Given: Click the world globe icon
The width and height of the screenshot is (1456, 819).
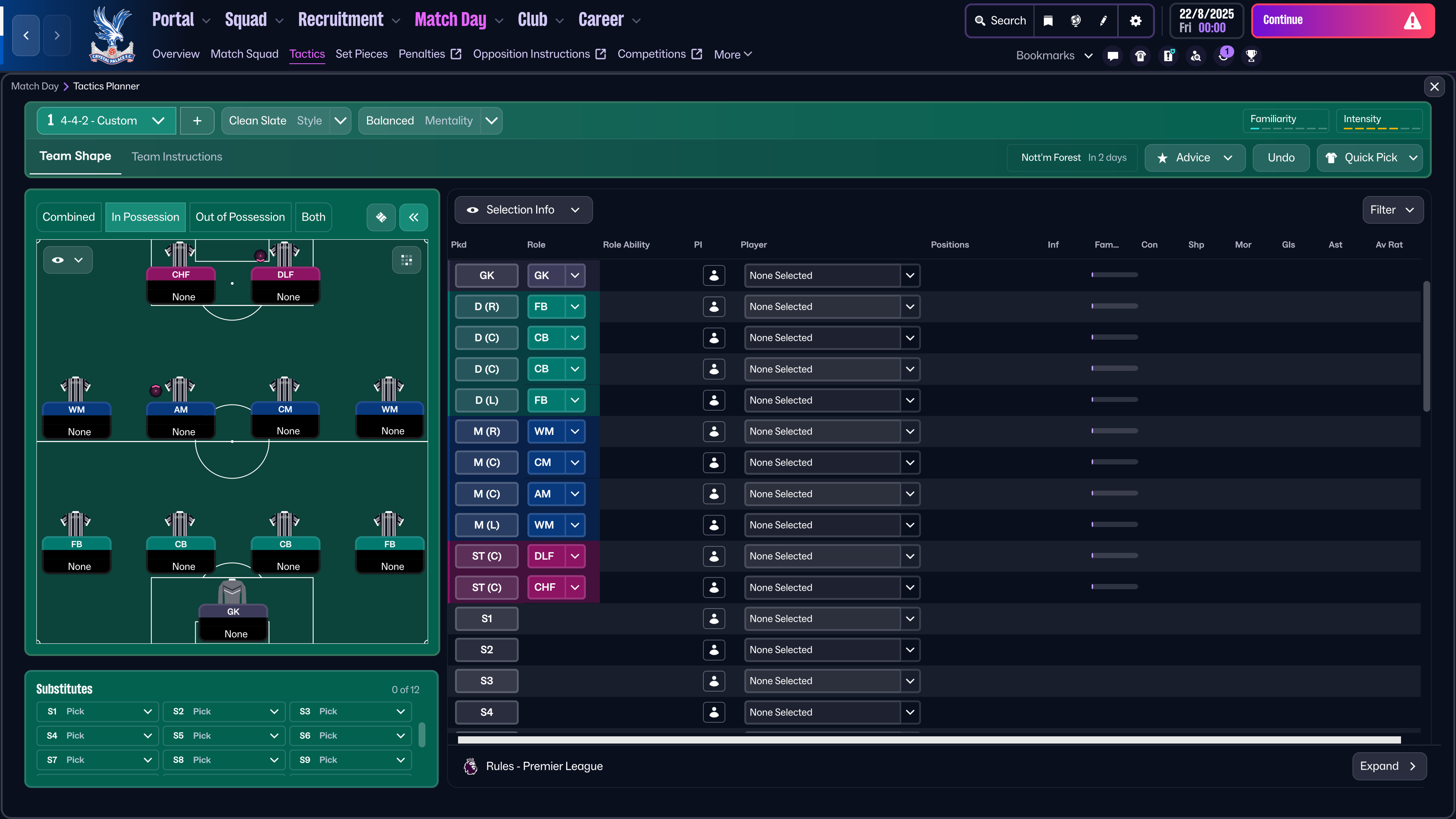Looking at the screenshot, I should click(1076, 21).
